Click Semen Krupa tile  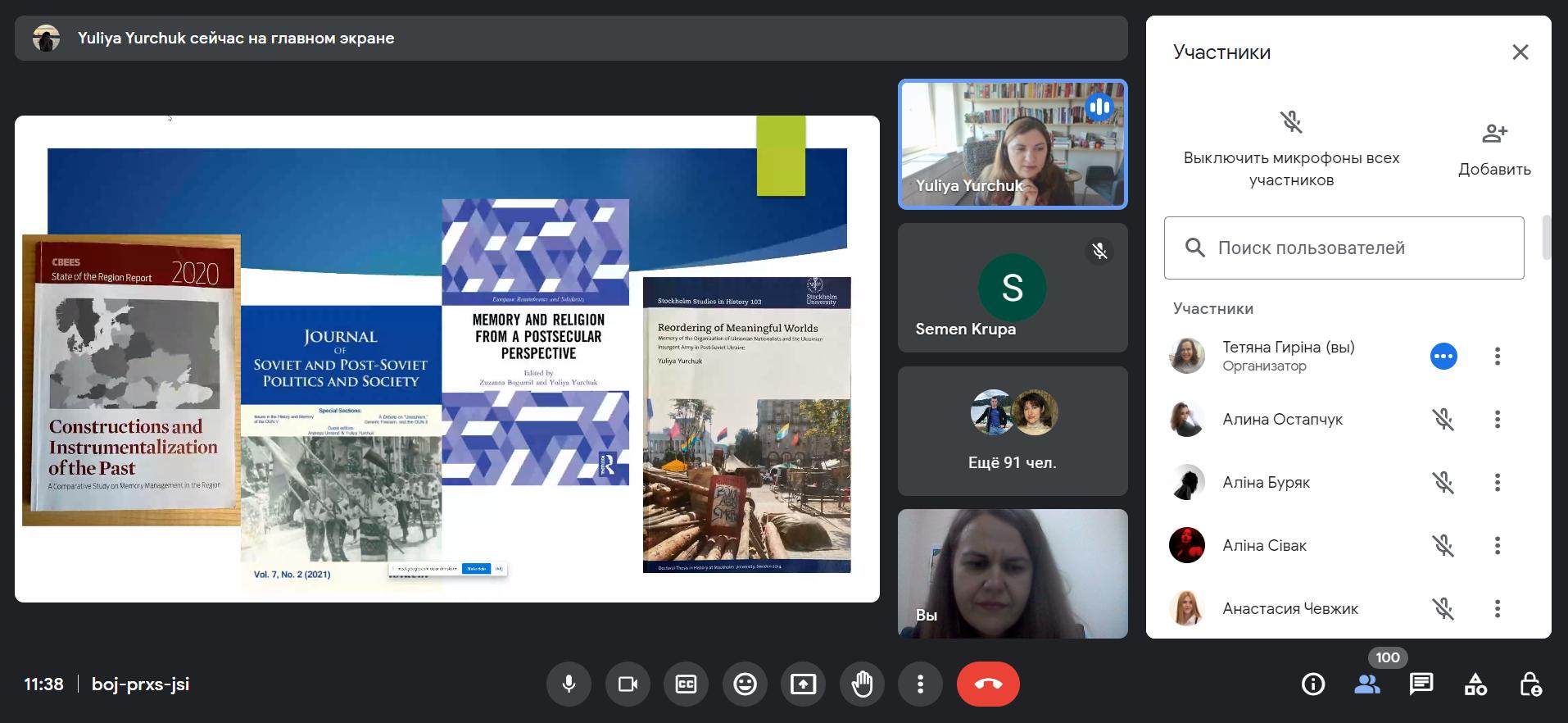click(1013, 288)
